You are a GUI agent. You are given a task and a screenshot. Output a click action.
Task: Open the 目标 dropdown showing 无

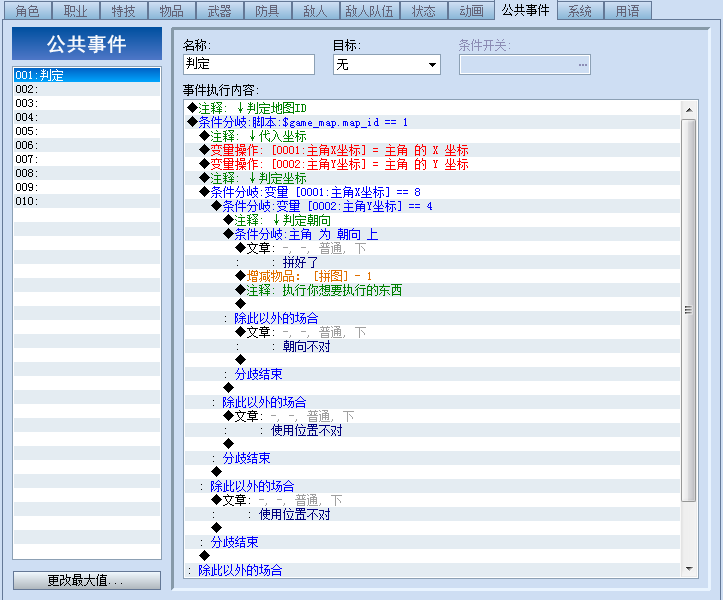point(386,64)
